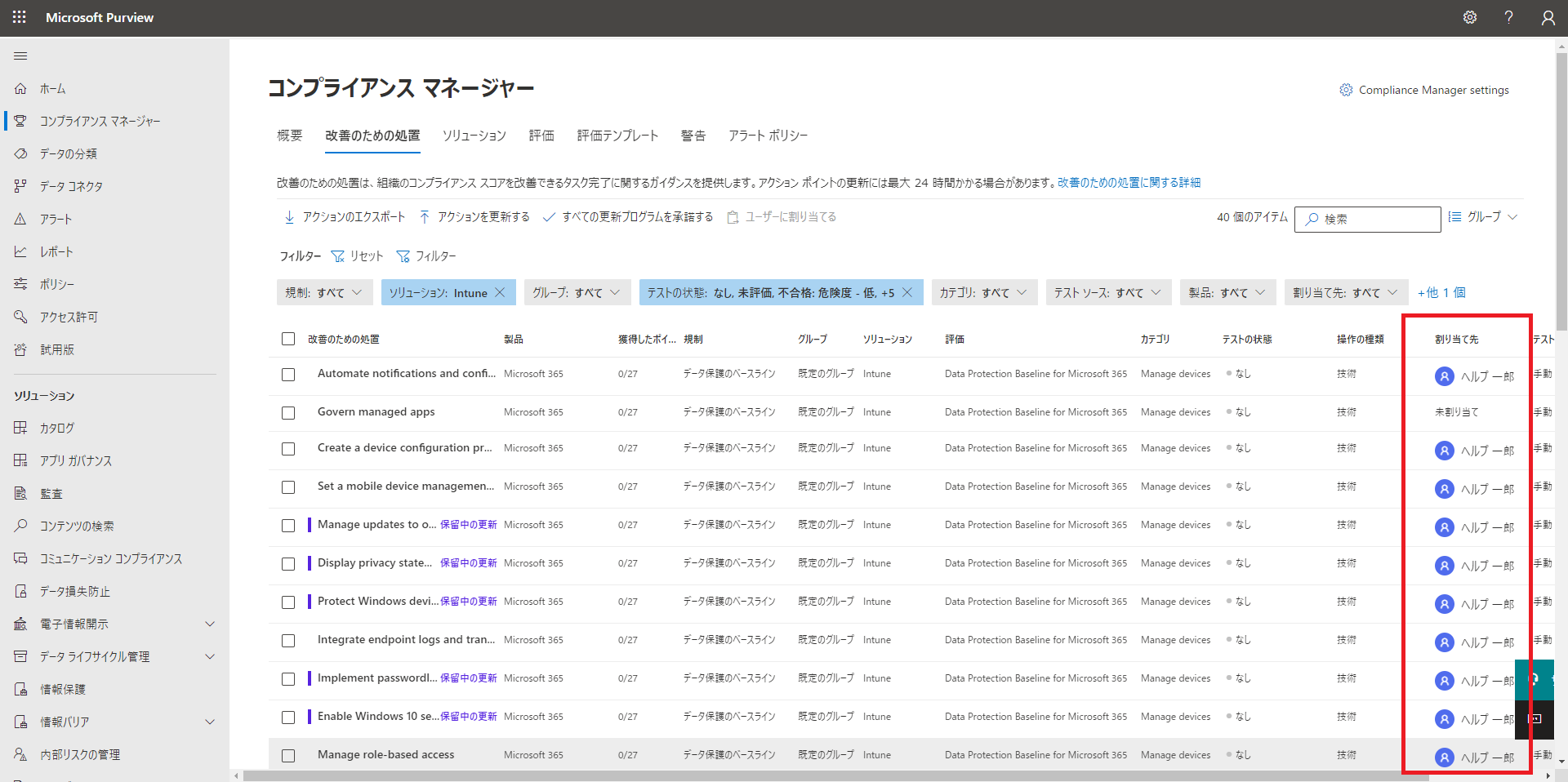This screenshot has height=782, width=1568.
Task: Check Display privacy statement row checkbox
Action: [x=288, y=564]
